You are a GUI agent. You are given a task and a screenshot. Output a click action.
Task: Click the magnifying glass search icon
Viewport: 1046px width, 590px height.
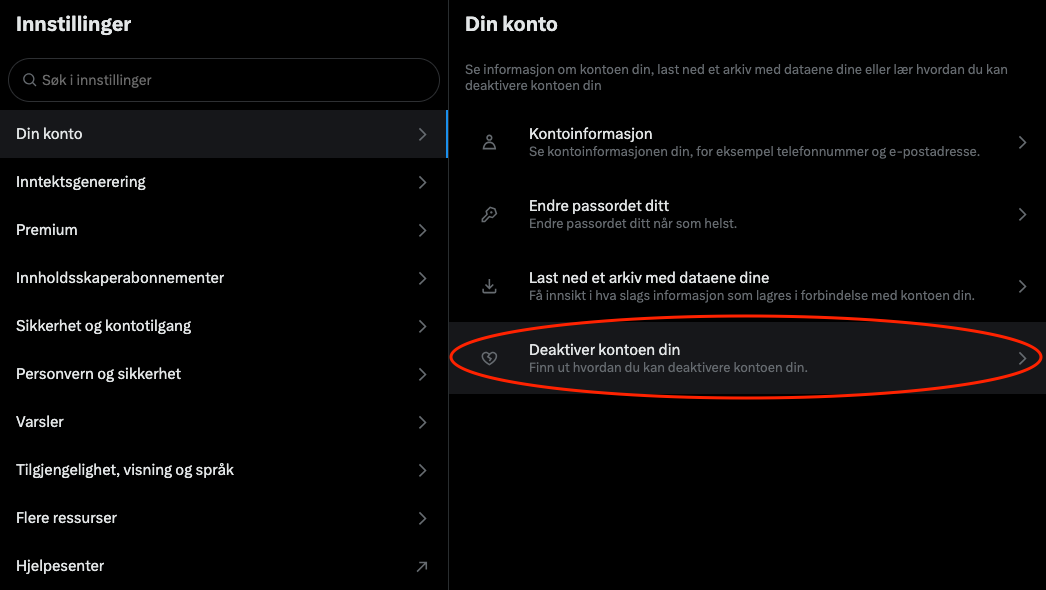point(30,80)
